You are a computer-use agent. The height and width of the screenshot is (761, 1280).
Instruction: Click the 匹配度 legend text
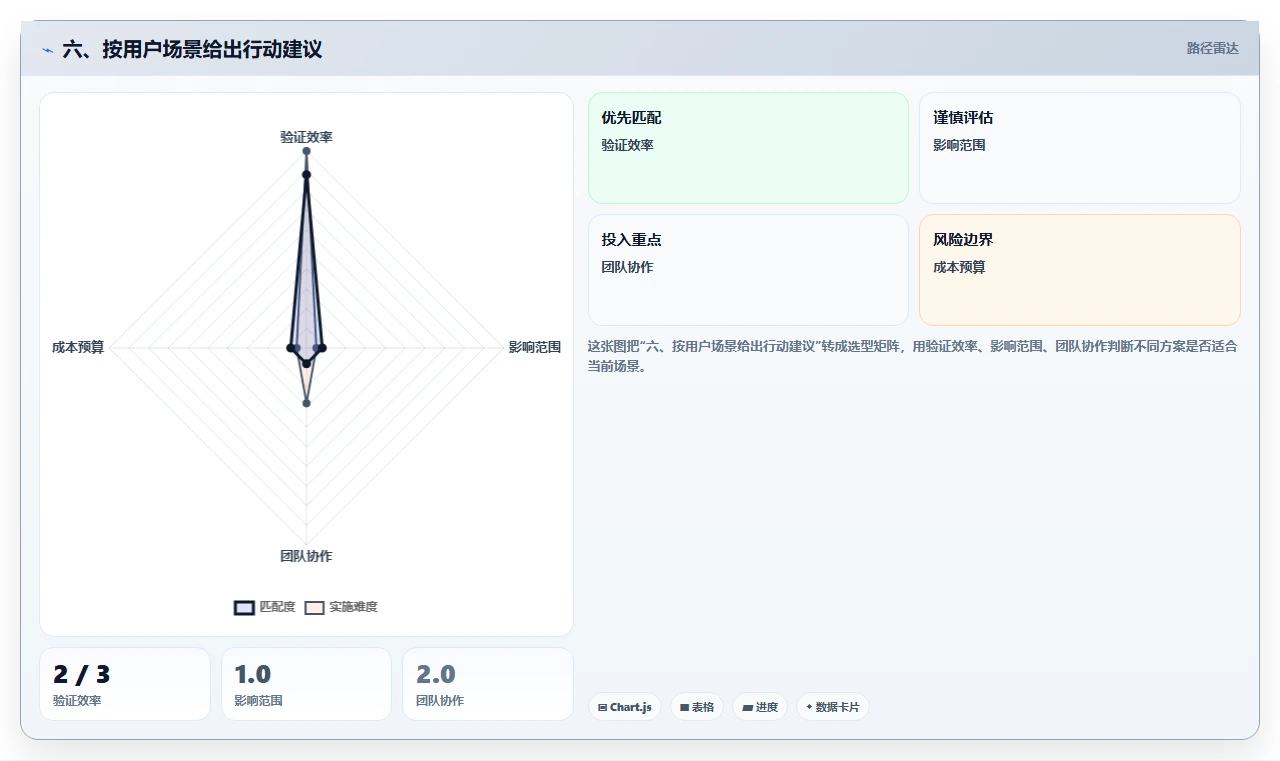tap(278, 607)
